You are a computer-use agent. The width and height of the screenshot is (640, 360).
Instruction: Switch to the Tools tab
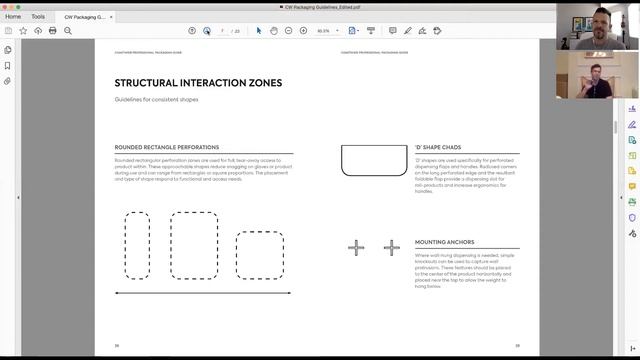(x=38, y=17)
